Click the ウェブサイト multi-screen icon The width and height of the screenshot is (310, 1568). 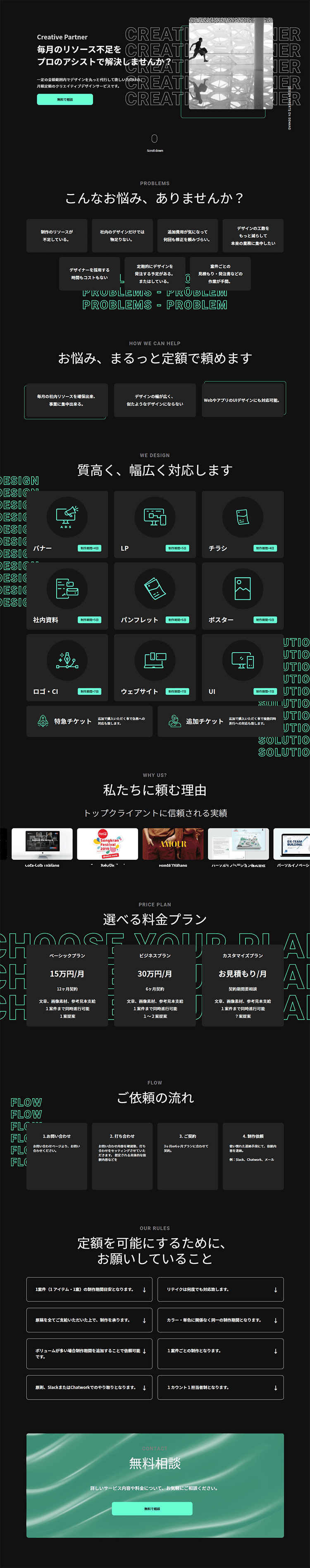tap(155, 660)
